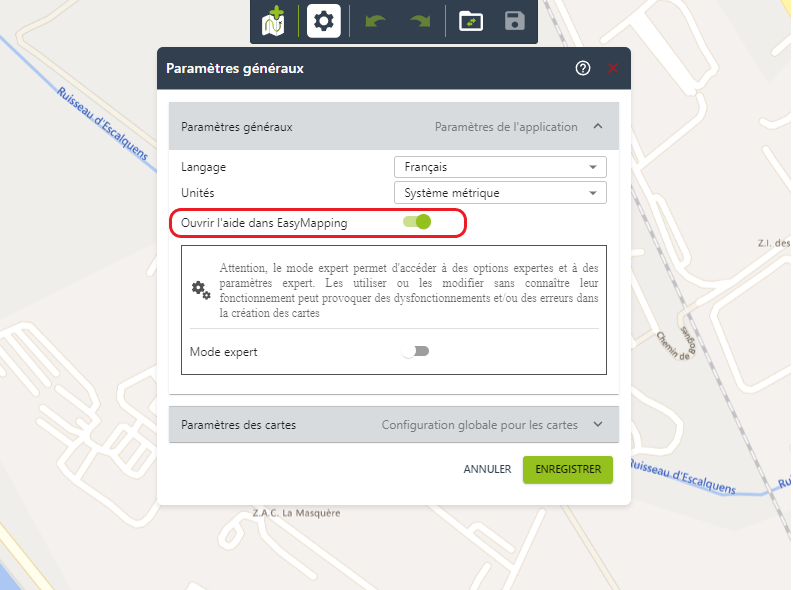Collapse Paramètres de l'application with the up chevron
Viewport: 793px width, 590px height.
[x=598, y=126]
